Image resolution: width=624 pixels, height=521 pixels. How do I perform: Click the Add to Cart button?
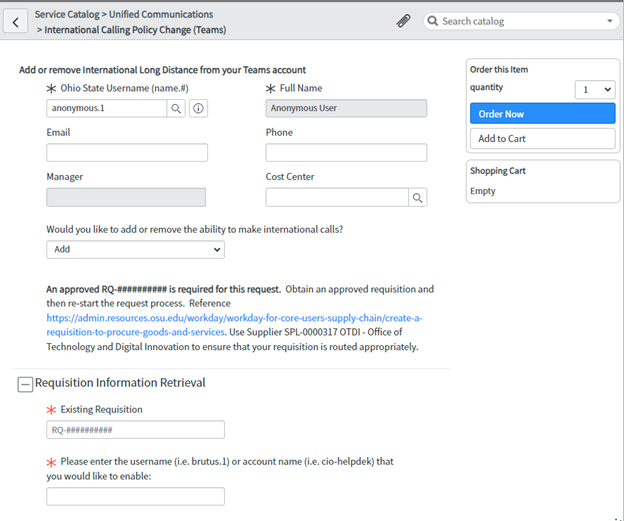[542, 139]
